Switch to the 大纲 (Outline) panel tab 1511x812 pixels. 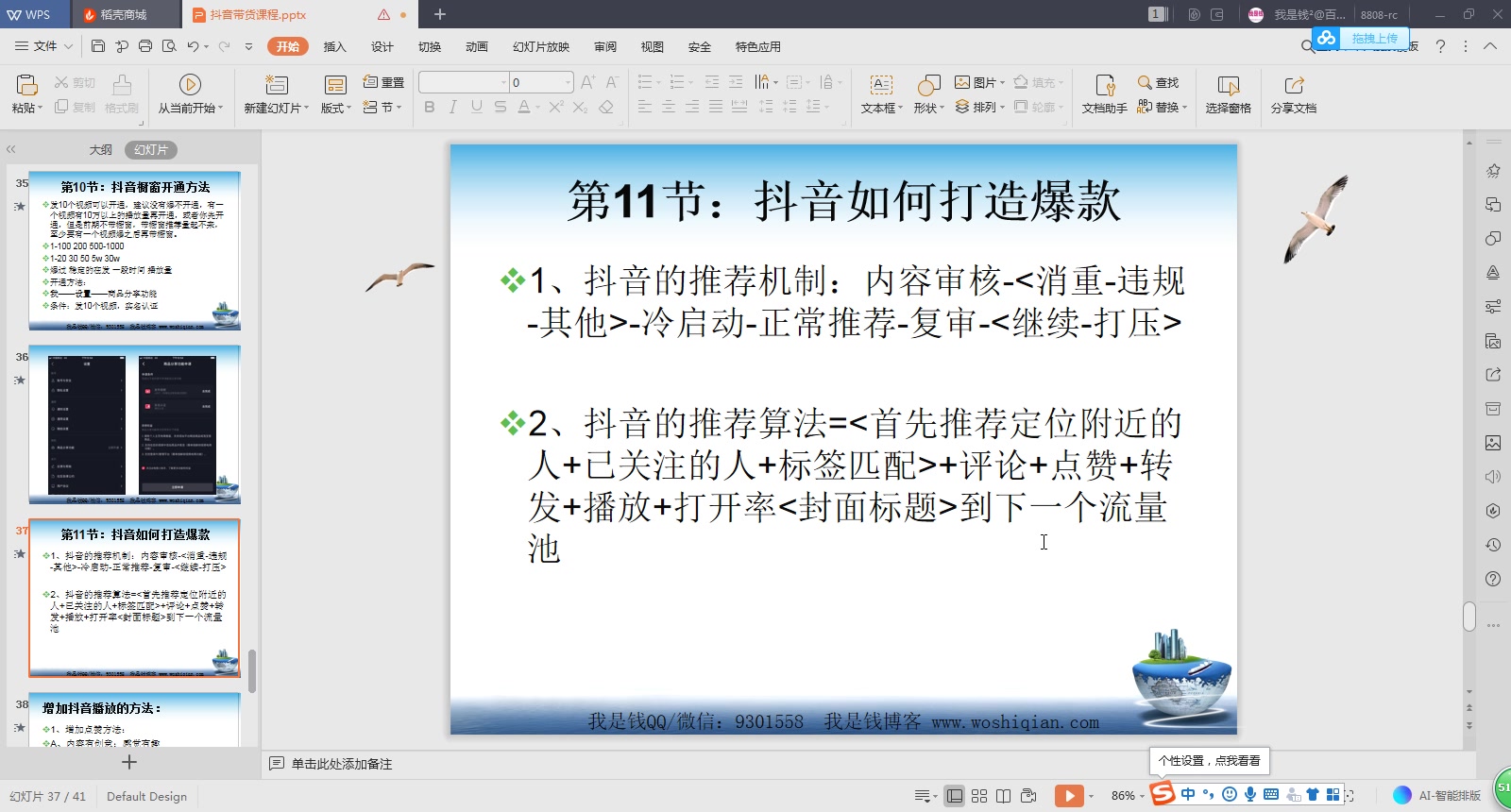(101, 150)
